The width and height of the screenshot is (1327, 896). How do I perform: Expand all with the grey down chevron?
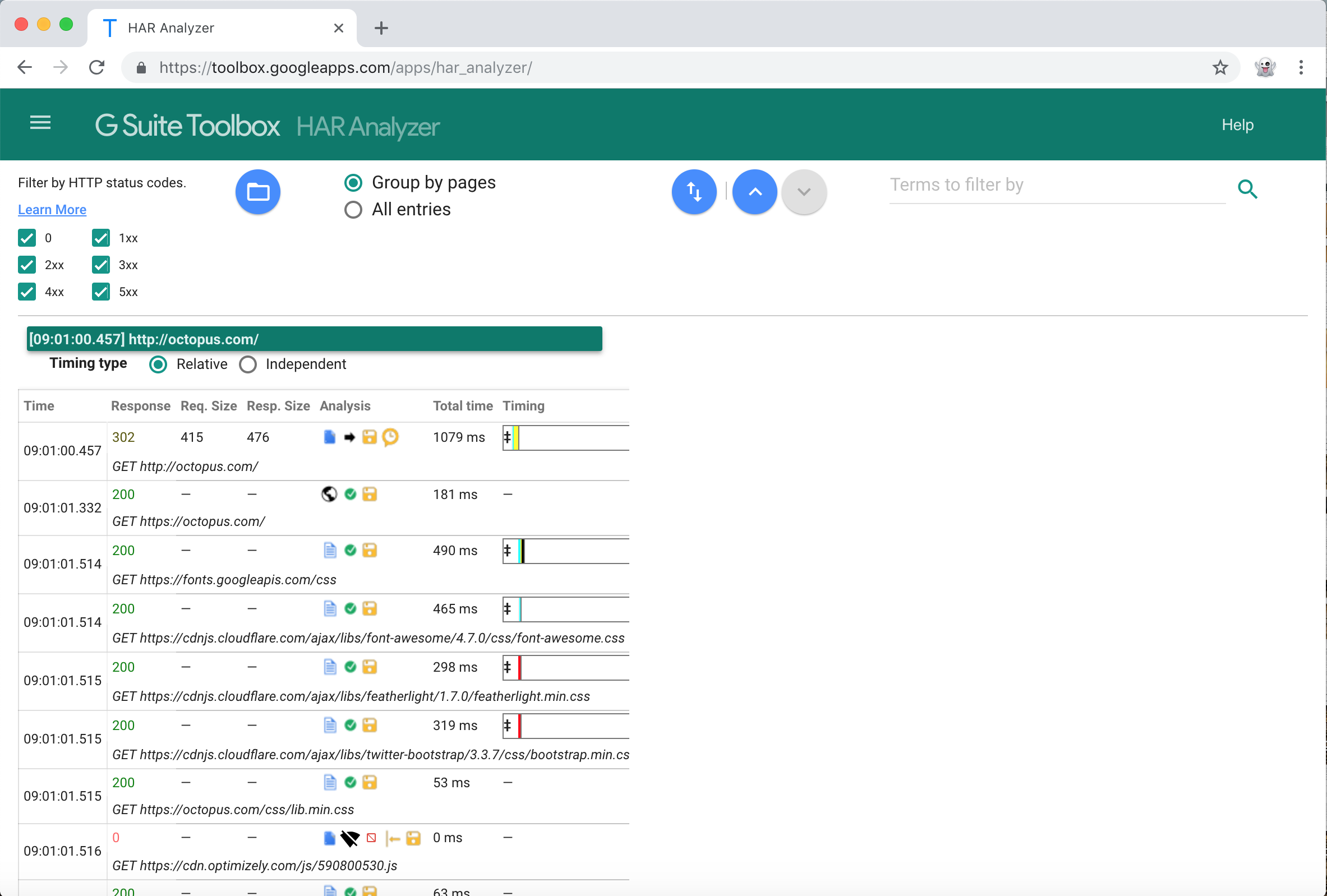click(x=803, y=192)
